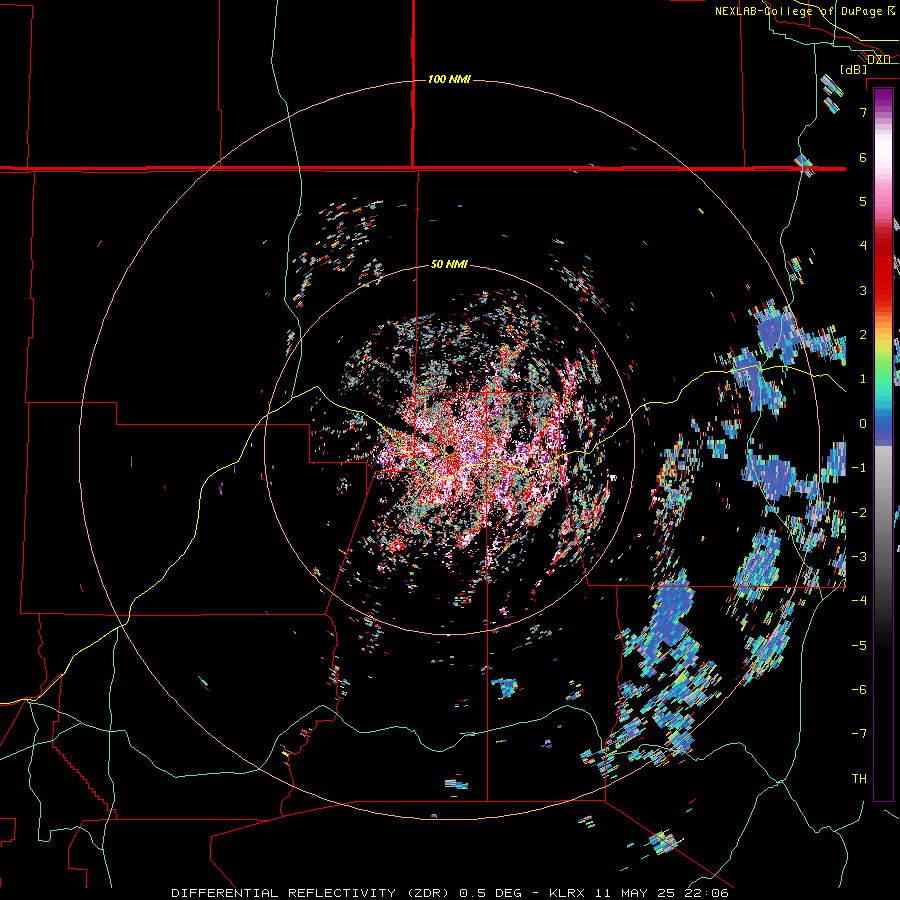Click the -2 value on the dB scale
The image size is (900, 900).
[859, 513]
